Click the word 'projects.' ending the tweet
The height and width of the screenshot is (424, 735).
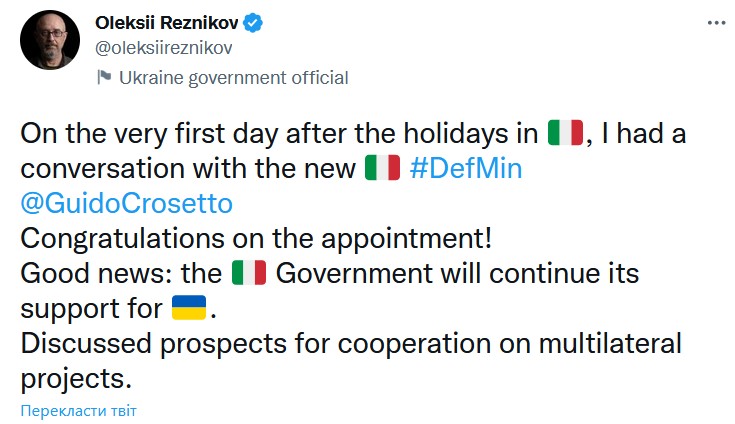pos(76,379)
